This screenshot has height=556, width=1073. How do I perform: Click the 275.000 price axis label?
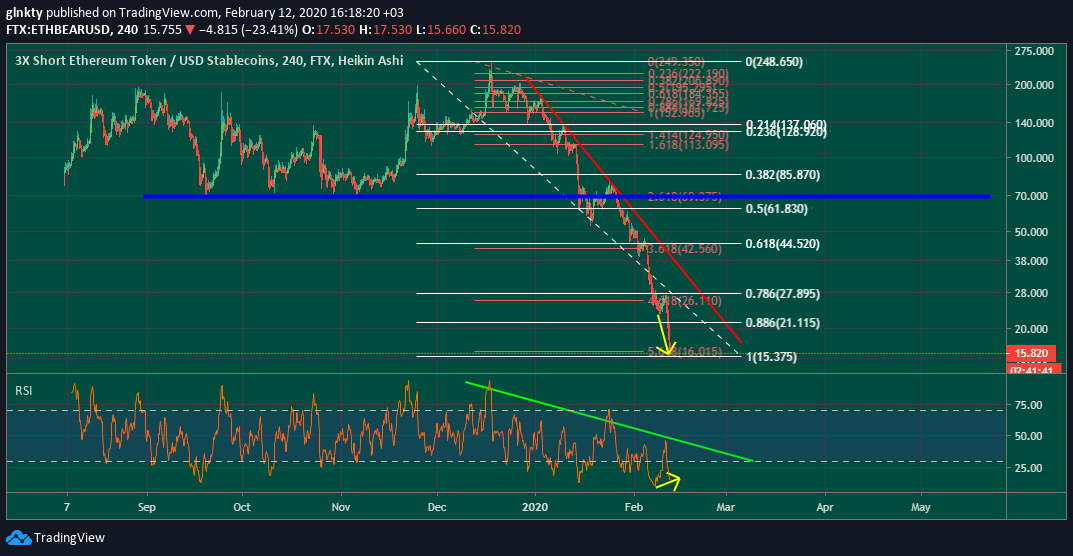(1033, 51)
